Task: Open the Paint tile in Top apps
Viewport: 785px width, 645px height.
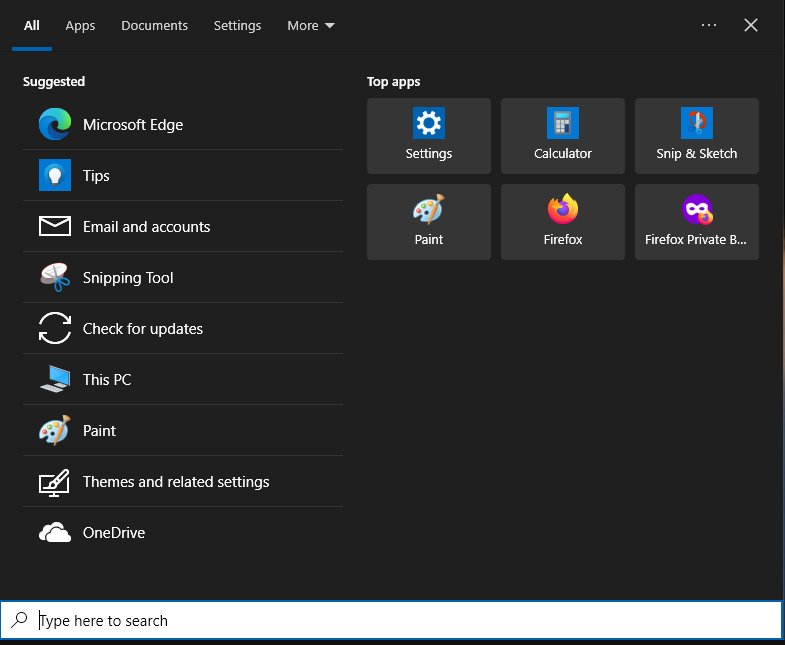Action: (429, 222)
